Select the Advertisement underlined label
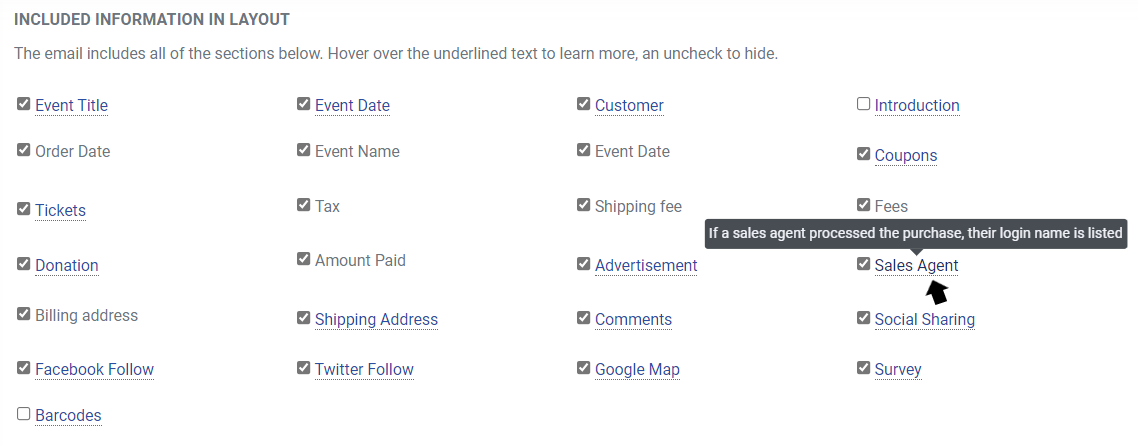1138x446 pixels. [646, 265]
